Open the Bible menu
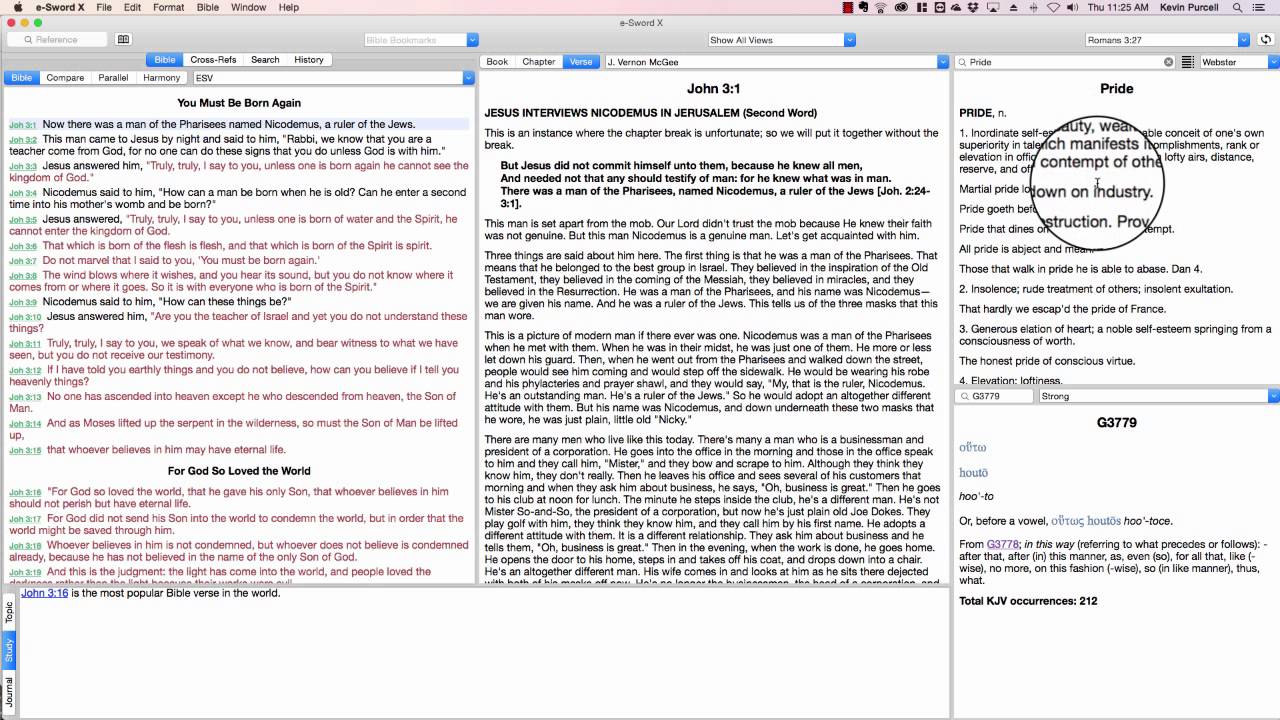This screenshot has width=1280, height=720. pos(208,7)
